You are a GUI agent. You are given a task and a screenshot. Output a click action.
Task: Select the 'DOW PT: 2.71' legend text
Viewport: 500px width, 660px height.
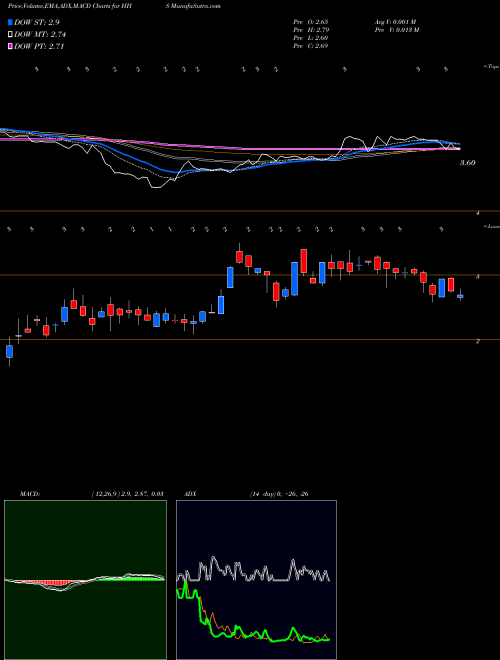[x=39, y=47]
